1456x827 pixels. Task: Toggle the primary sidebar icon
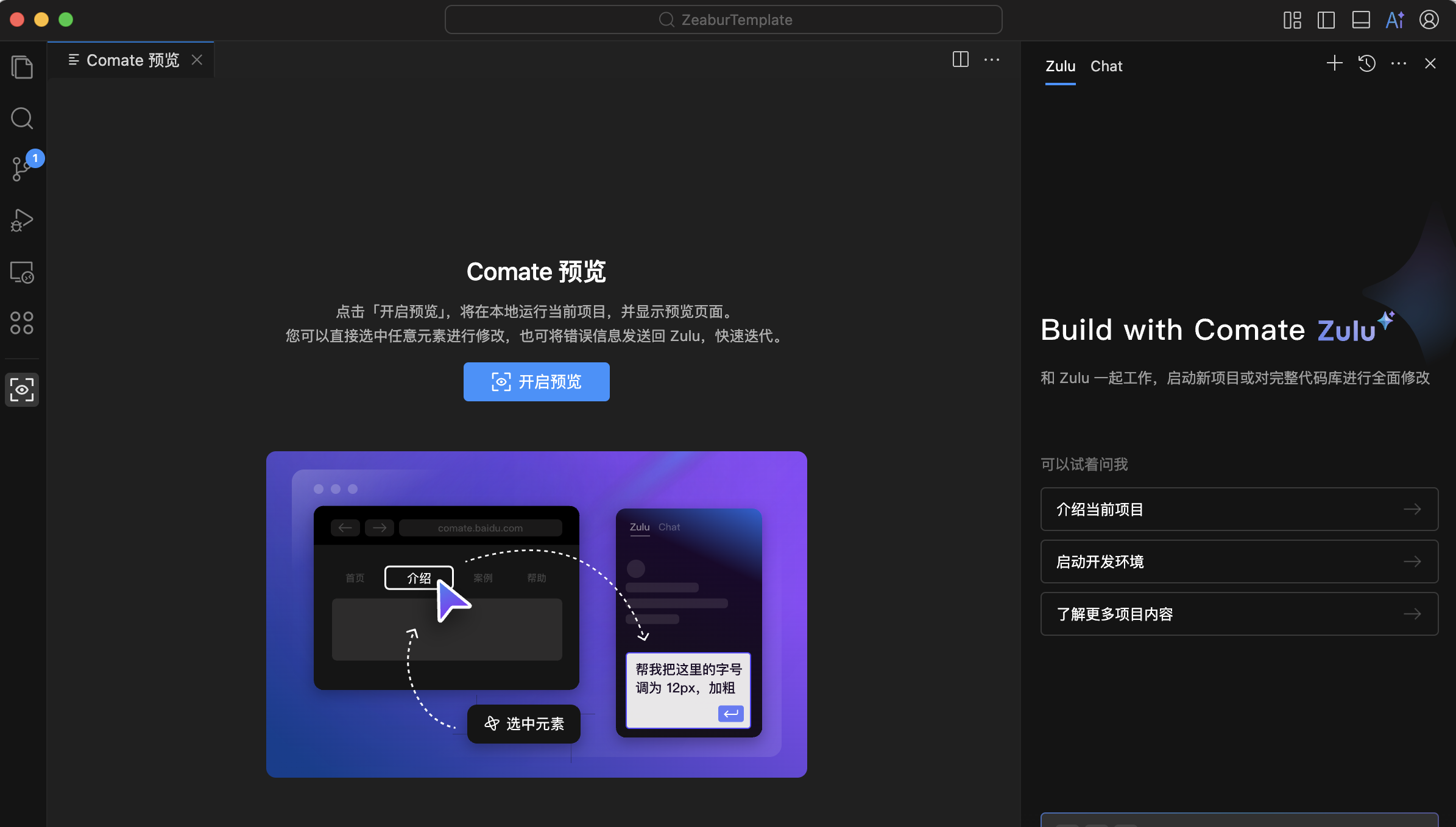pyautogui.click(x=1326, y=20)
